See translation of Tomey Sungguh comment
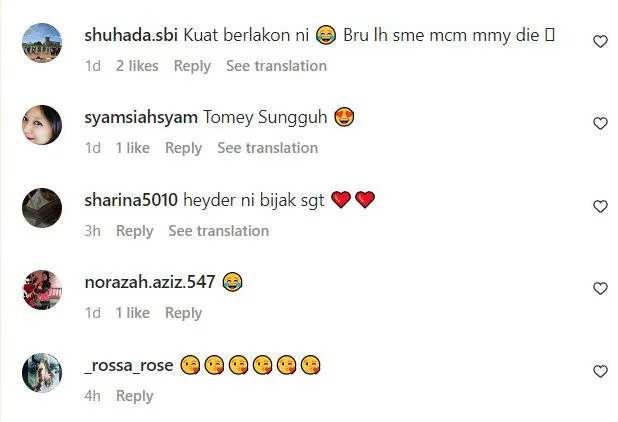Image resolution: width=618 pixels, height=422 pixels. (268, 148)
